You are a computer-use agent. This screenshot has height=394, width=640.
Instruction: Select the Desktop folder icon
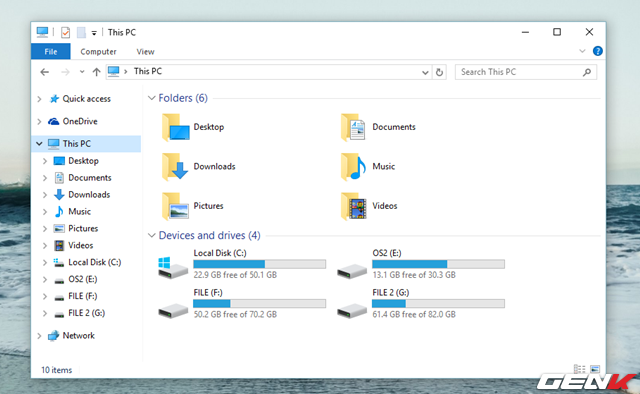(x=176, y=127)
